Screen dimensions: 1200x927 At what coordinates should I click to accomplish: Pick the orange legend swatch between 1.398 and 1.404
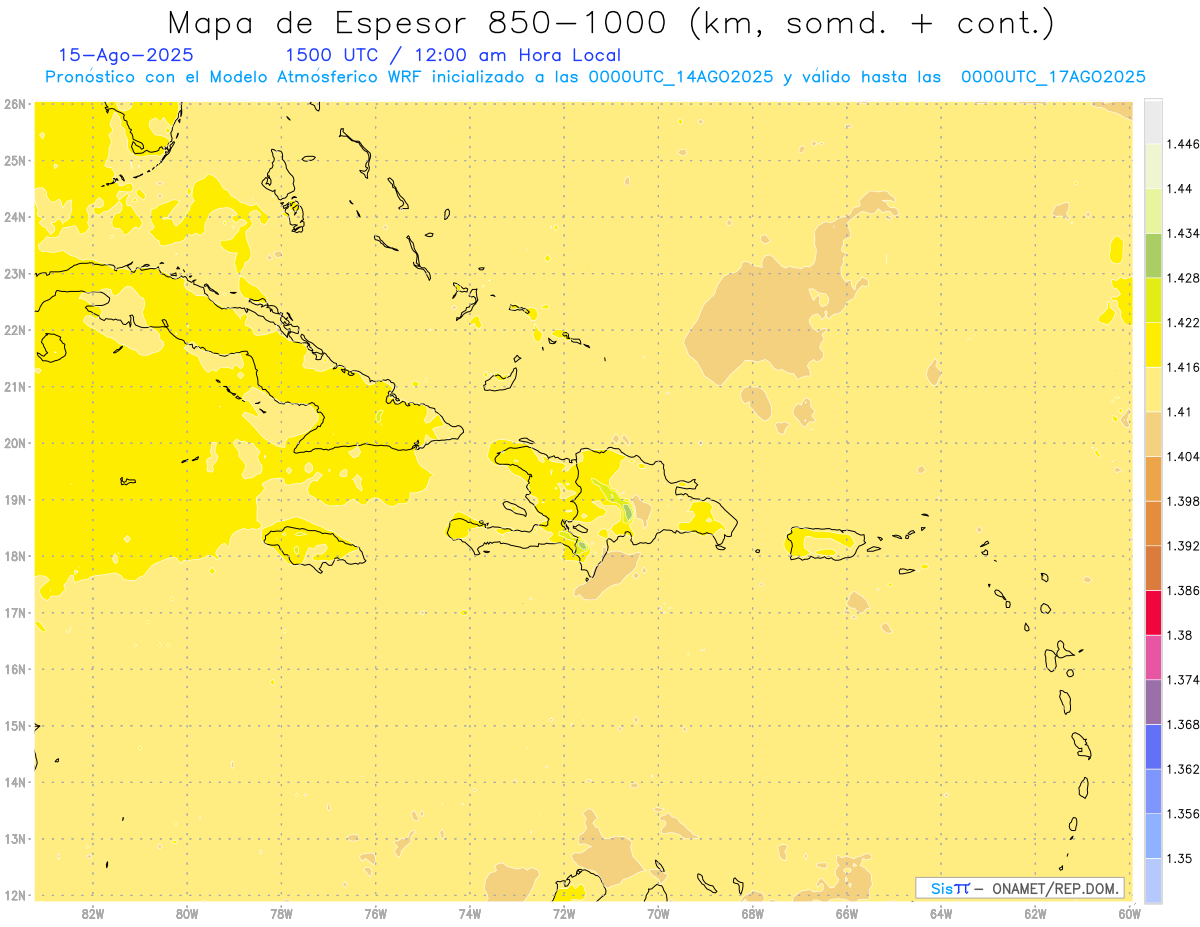pos(1153,478)
